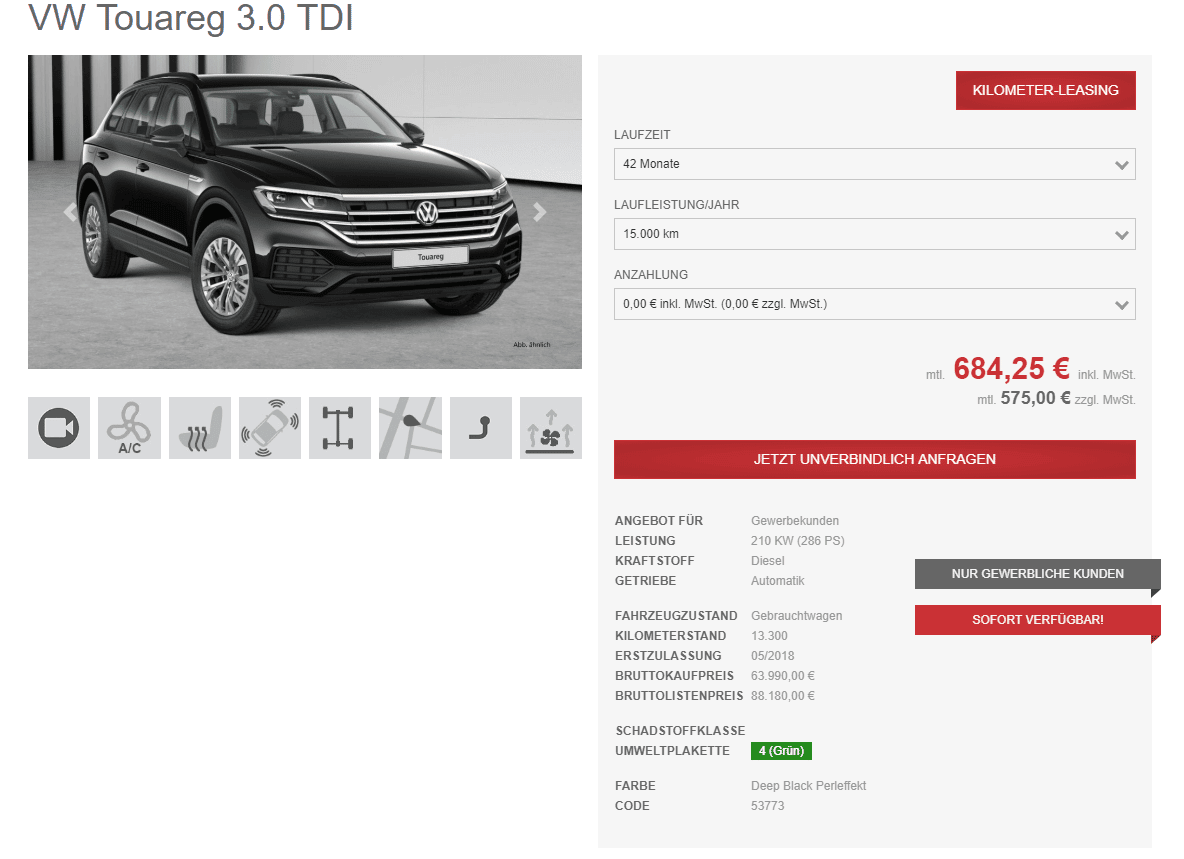
Task: Show previous car image with left arrow
Action: pyautogui.click(x=70, y=212)
